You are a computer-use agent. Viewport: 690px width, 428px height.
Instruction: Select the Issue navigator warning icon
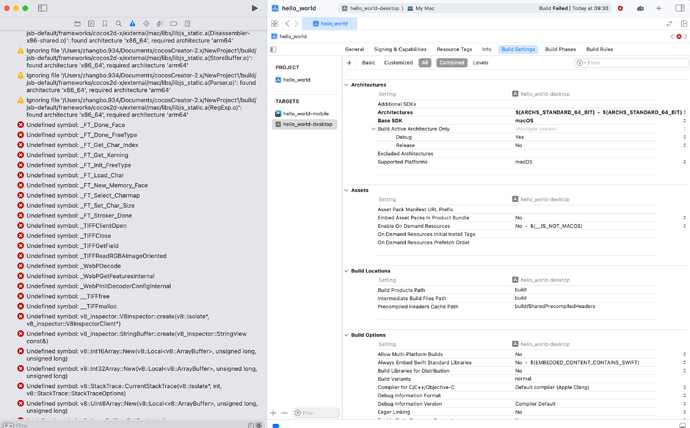[x=132, y=24]
